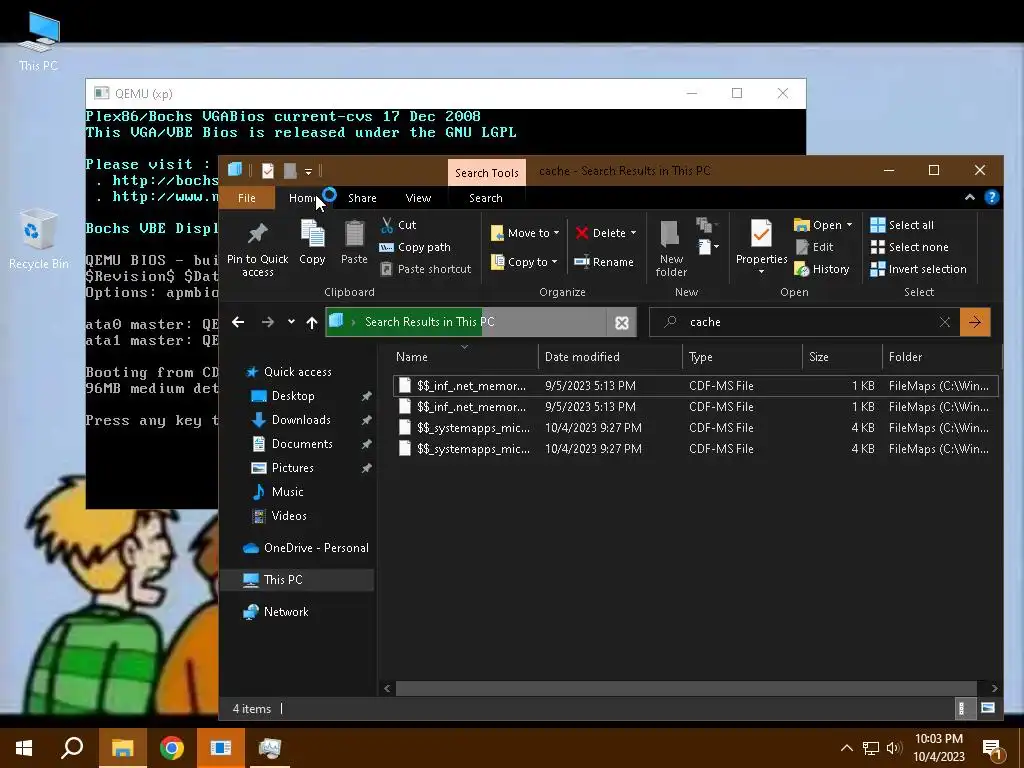Select first $$_systemapps_mic file 10/4/2023
The image size is (1024, 768).
[x=696, y=428]
